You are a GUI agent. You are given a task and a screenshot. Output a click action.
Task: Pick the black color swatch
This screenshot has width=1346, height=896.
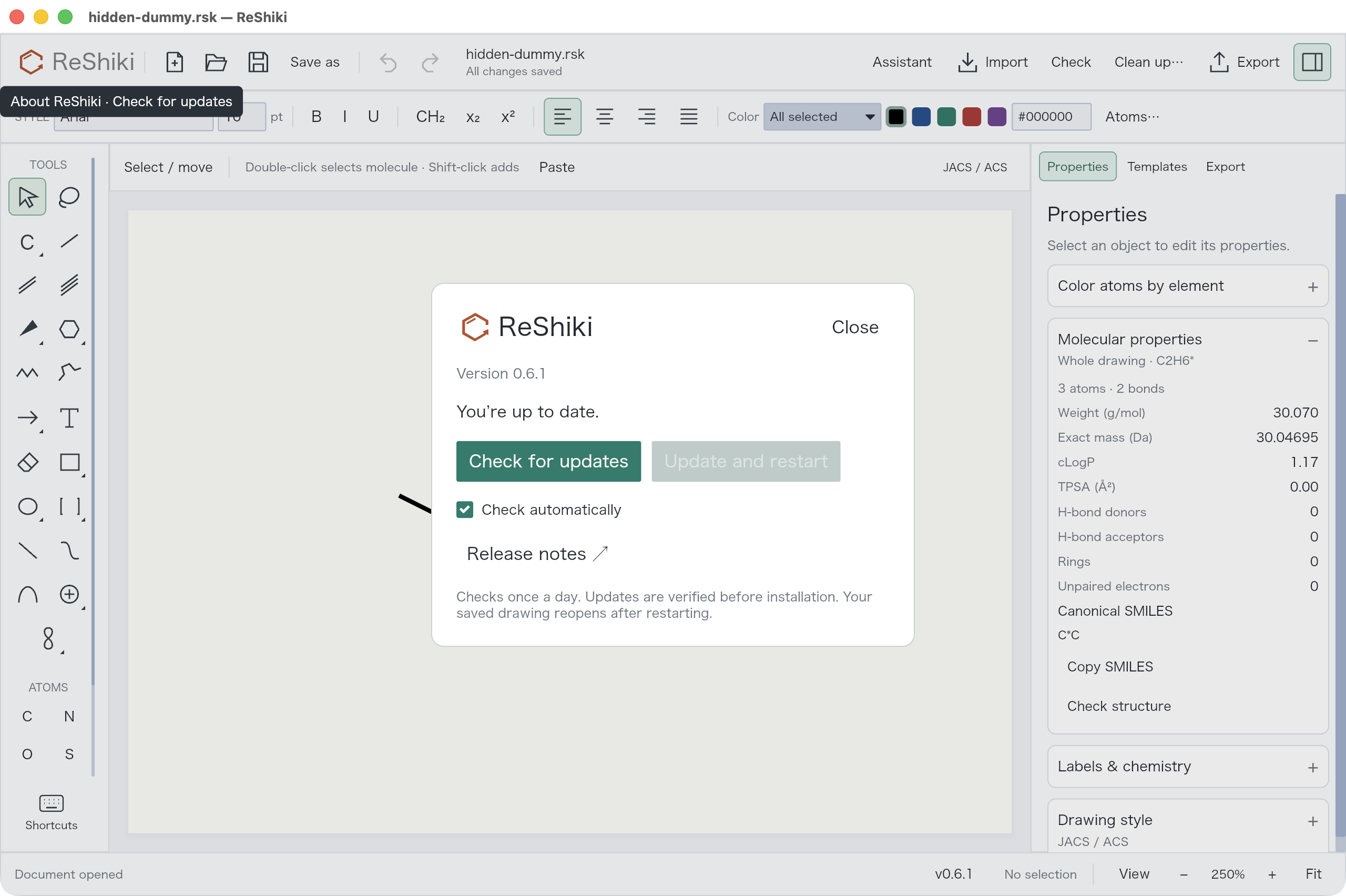click(896, 117)
